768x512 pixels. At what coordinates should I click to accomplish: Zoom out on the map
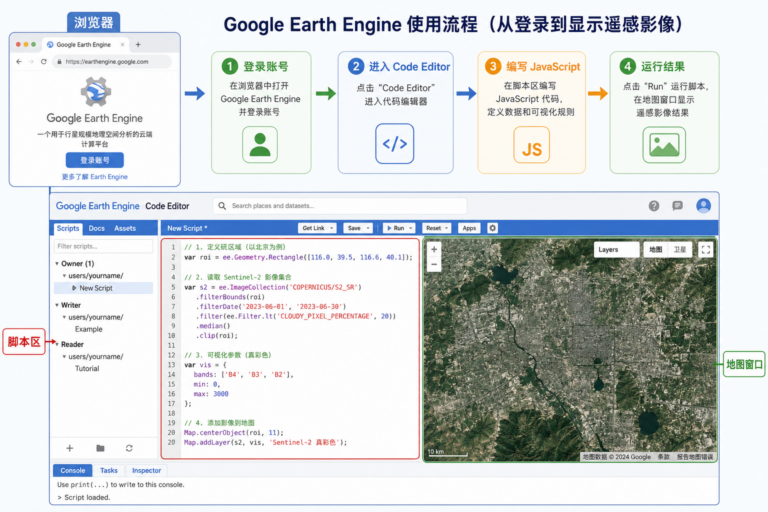(x=434, y=265)
